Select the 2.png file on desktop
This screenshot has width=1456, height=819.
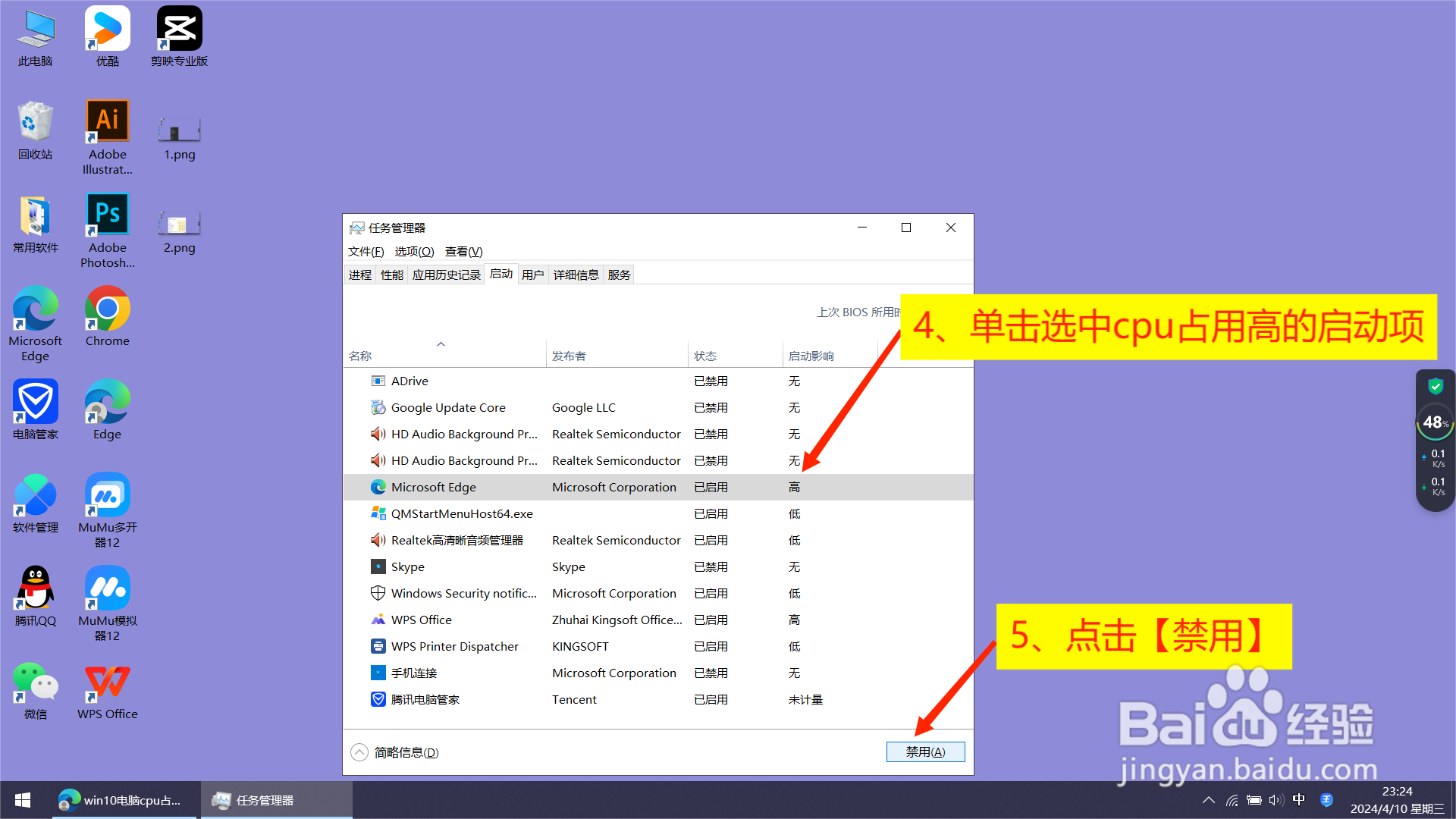pyautogui.click(x=180, y=231)
